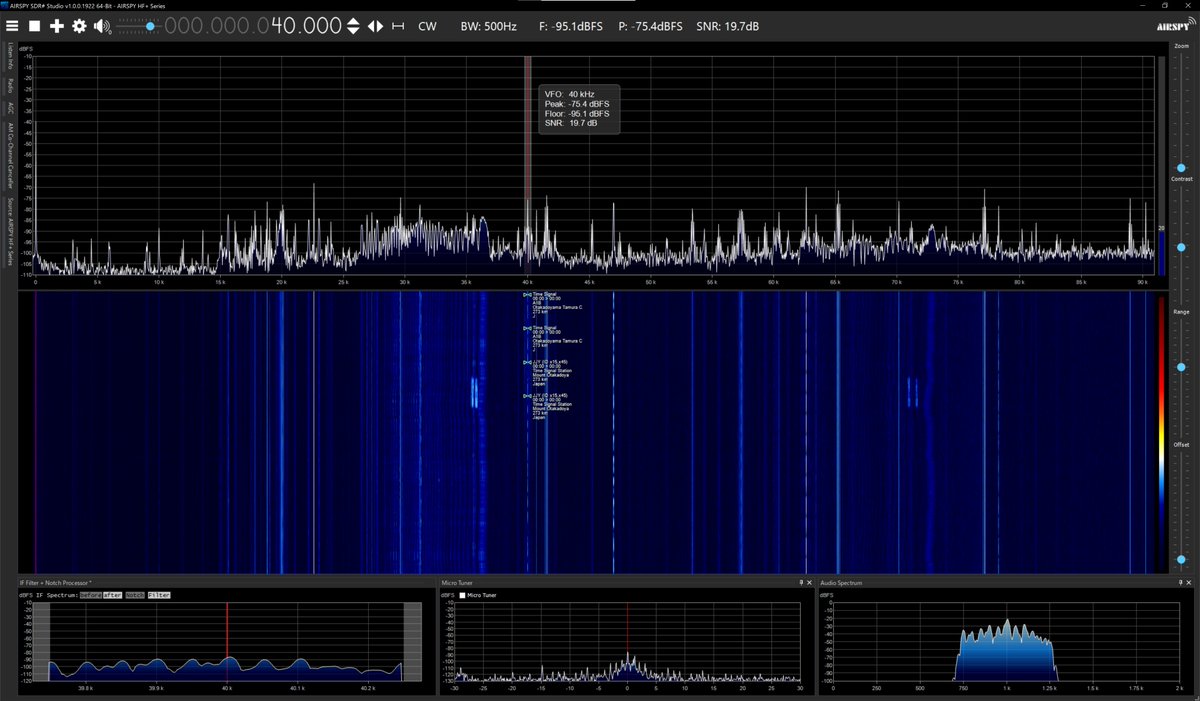The image size is (1200, 701).
Task: Open the Radio side tab
Action: point(10,86)
